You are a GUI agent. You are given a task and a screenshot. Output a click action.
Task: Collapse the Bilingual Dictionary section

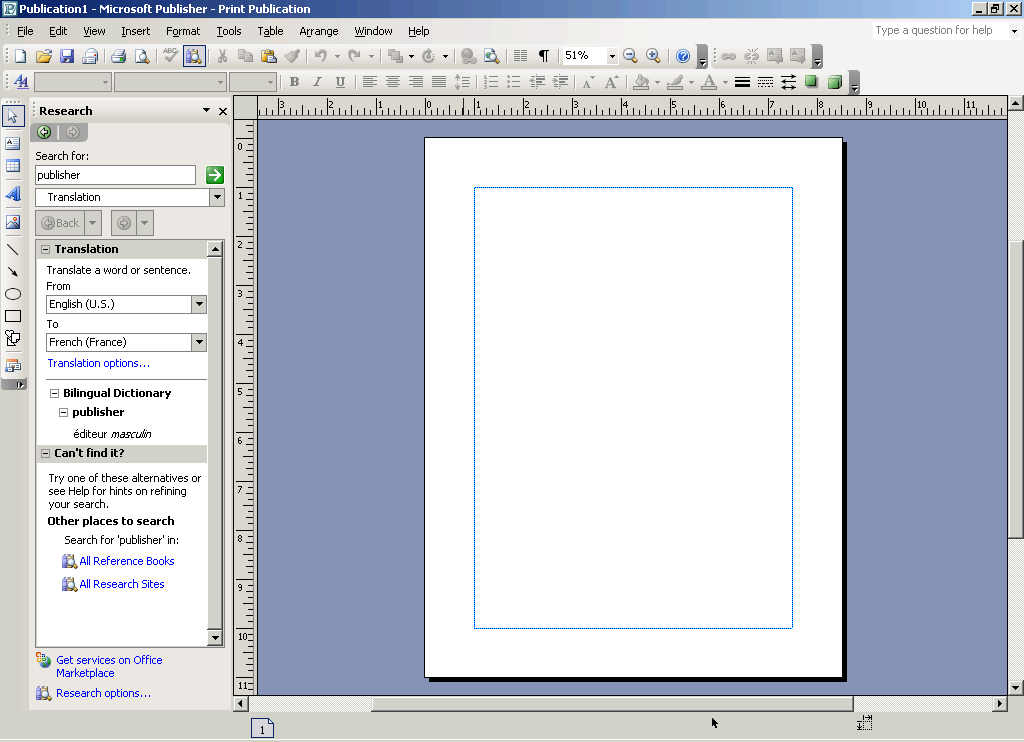[x=55, y=393]
